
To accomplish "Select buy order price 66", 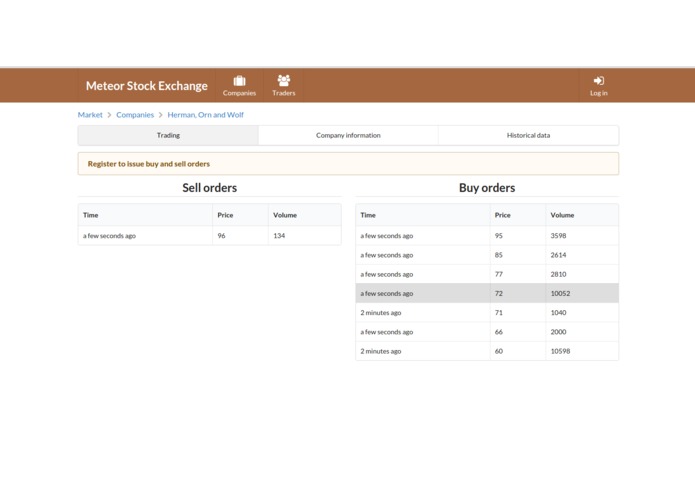I will coord(518,332).
